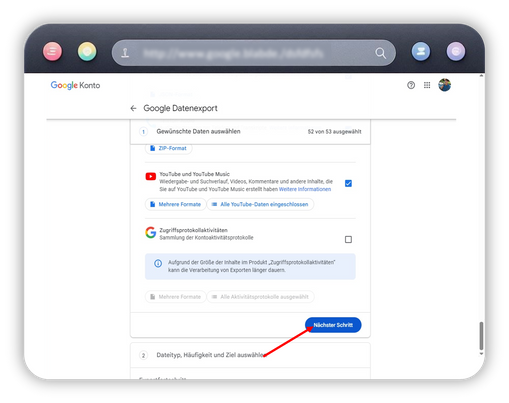Uncheck YouTube und YouTube Music checkbox
Viewport: 509px width, 403px height.
pyautogui.click(x=348, y=183)
